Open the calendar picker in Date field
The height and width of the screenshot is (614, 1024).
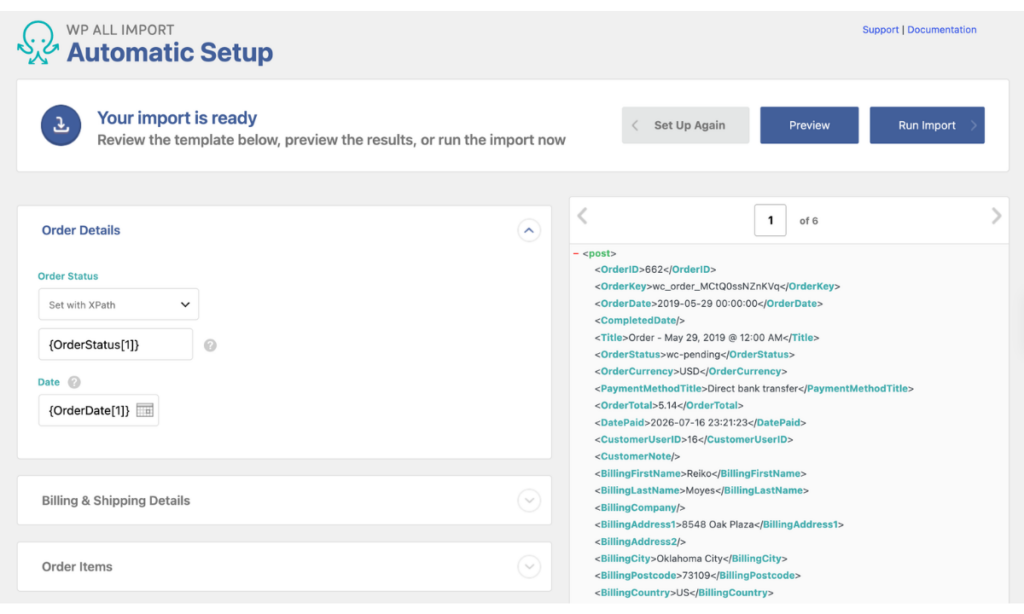point(145,410)
